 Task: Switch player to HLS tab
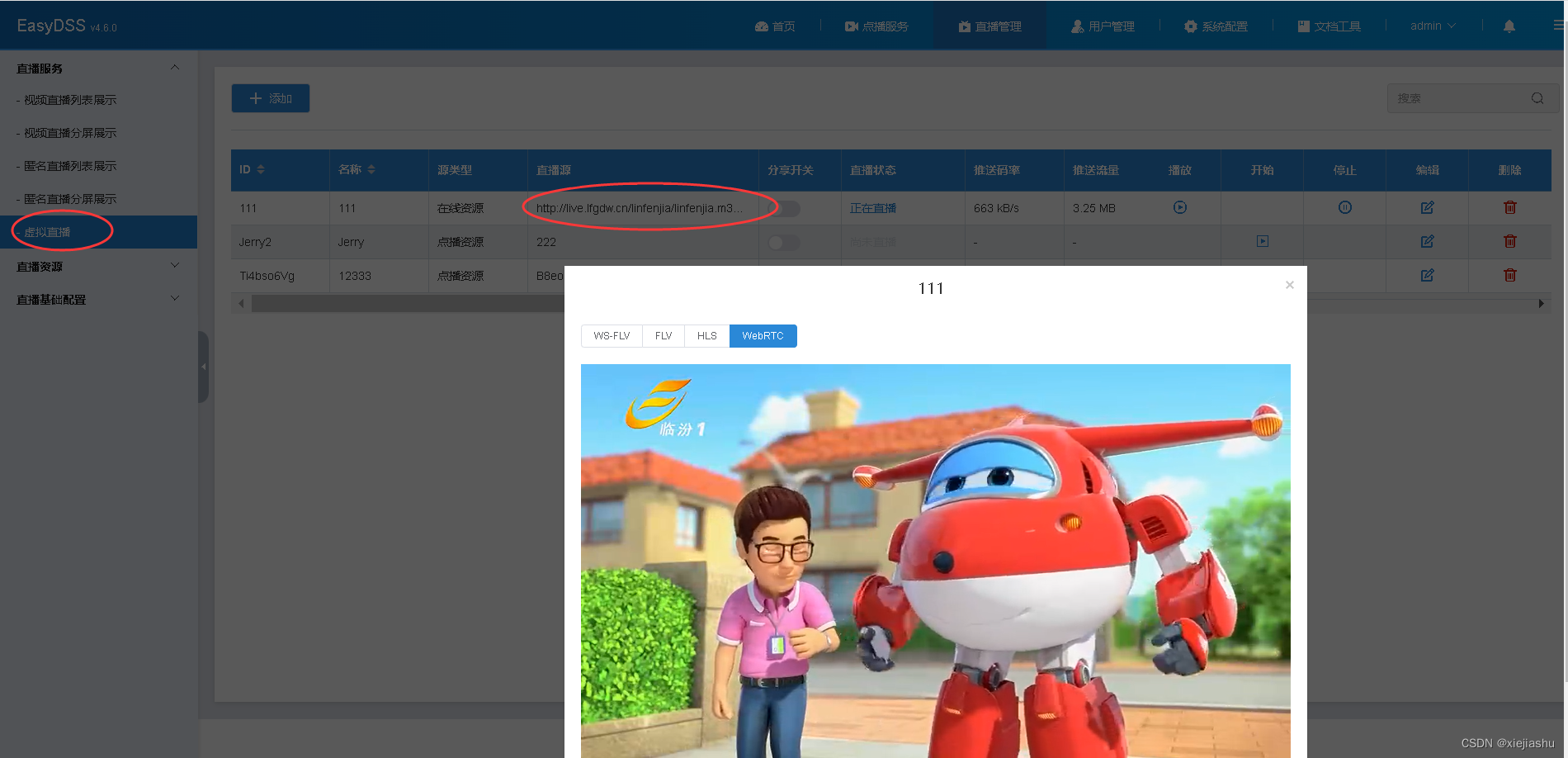point(707,336)
